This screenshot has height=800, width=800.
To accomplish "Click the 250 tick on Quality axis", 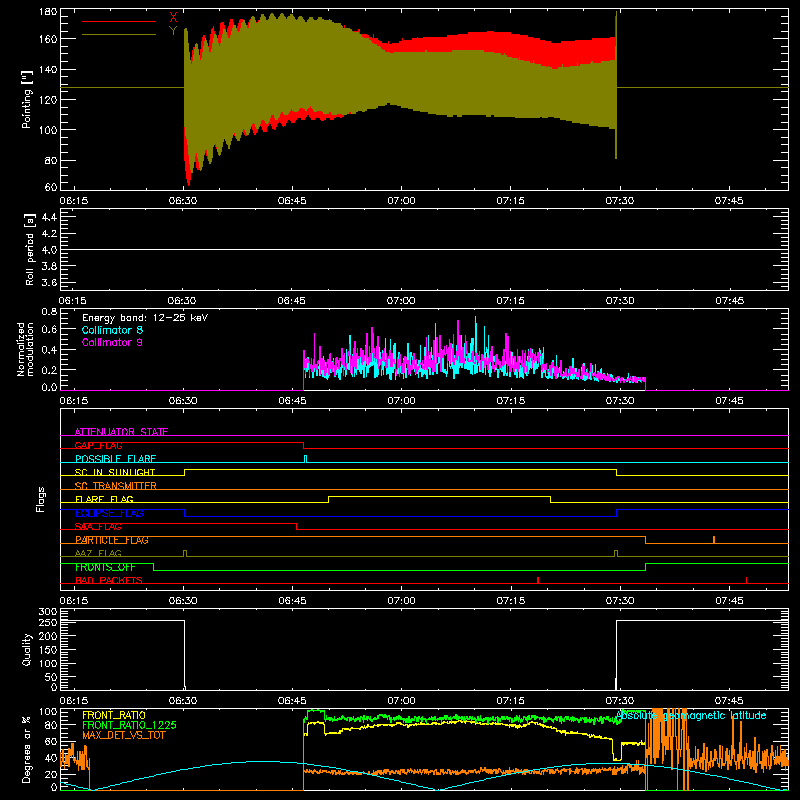I will coord(48,622).
